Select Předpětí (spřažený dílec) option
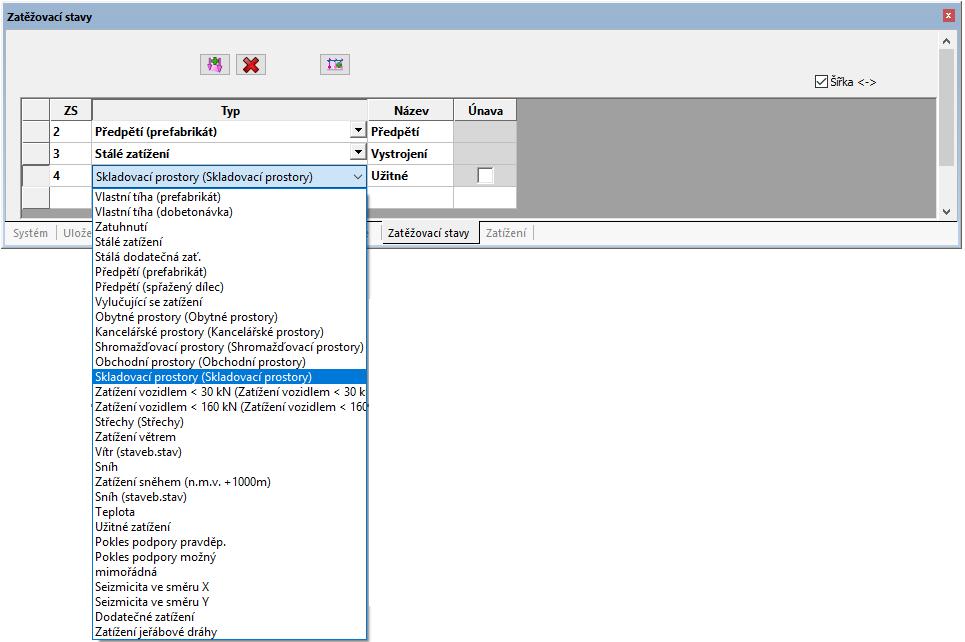Screen dimensions: 965x642 [230, 287]
